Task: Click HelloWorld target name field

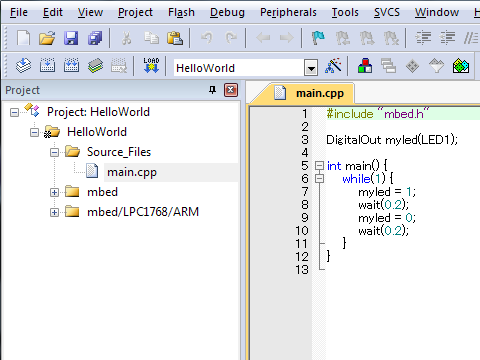Action: [239, 68]
